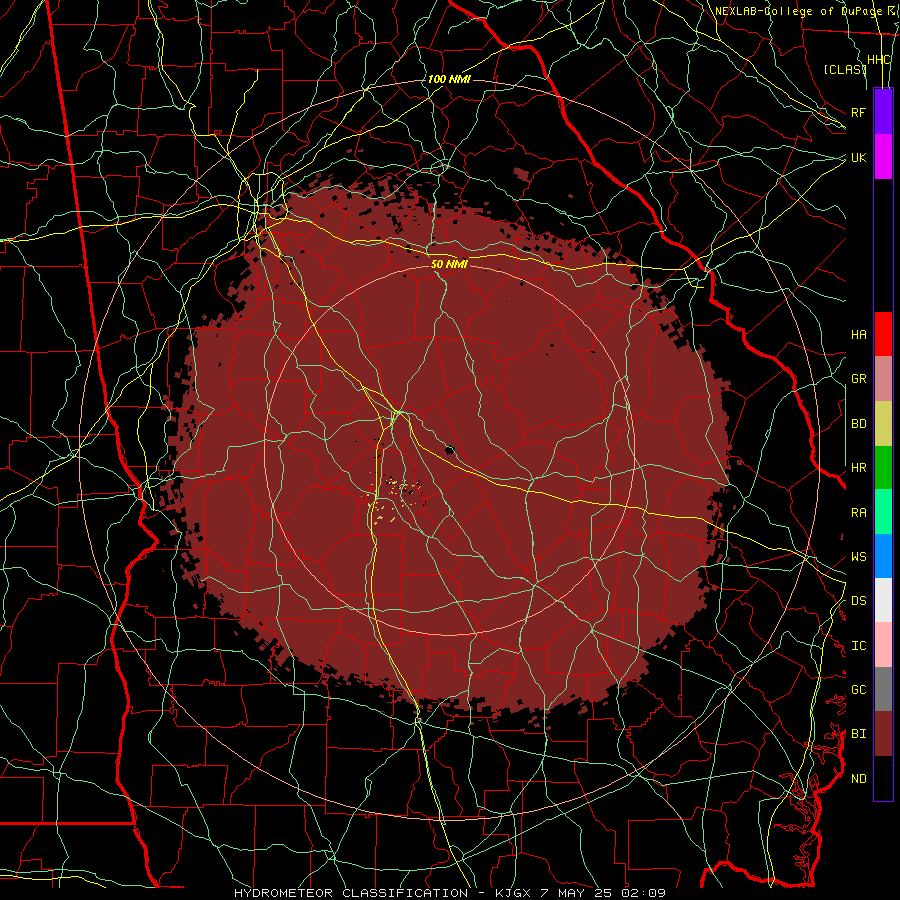Click the DS legend label
The width and height of the screenshot is (900, 900).
click(x=859, y=601)
